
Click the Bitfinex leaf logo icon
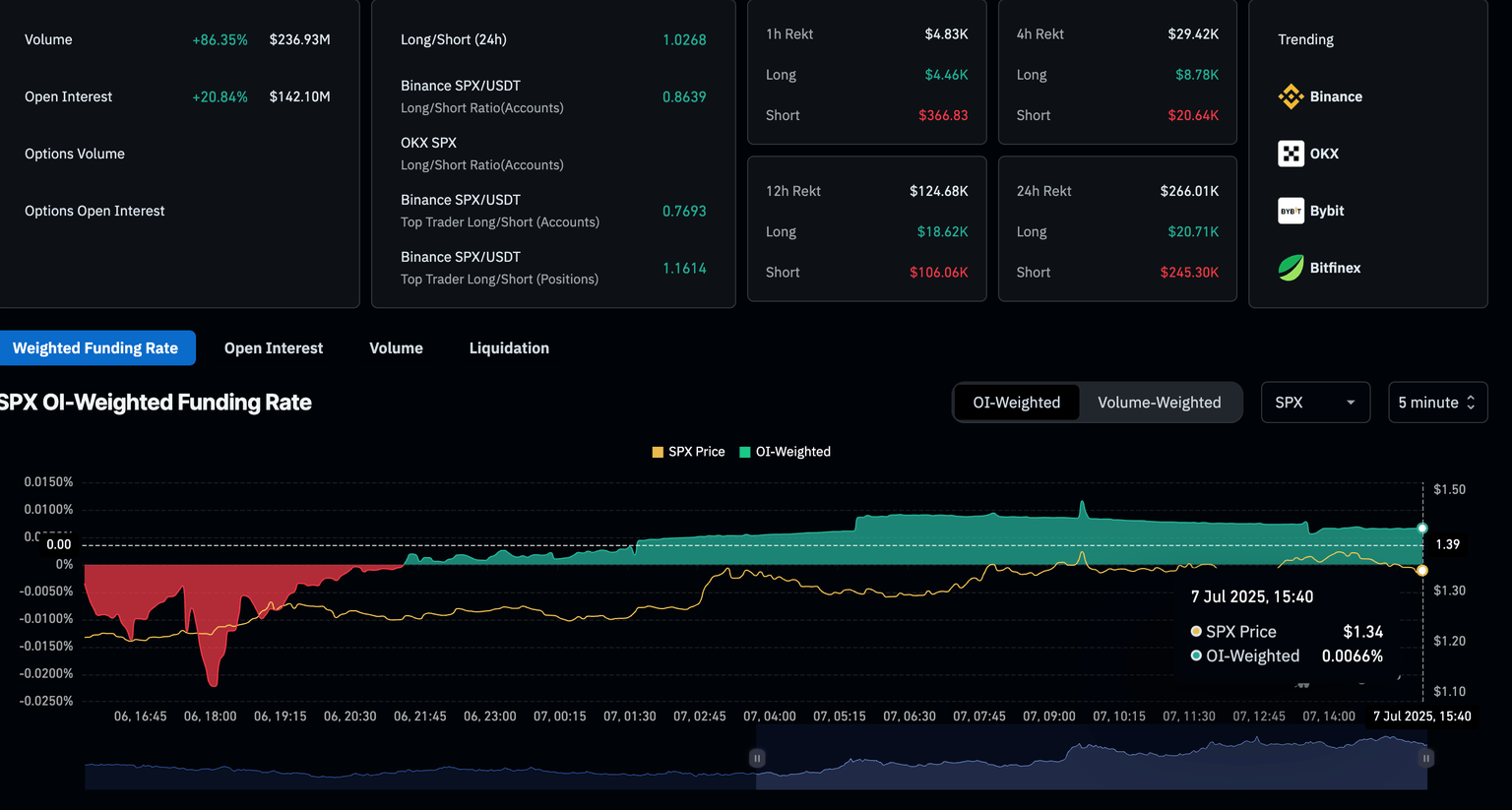click(x=1291, y=268)
